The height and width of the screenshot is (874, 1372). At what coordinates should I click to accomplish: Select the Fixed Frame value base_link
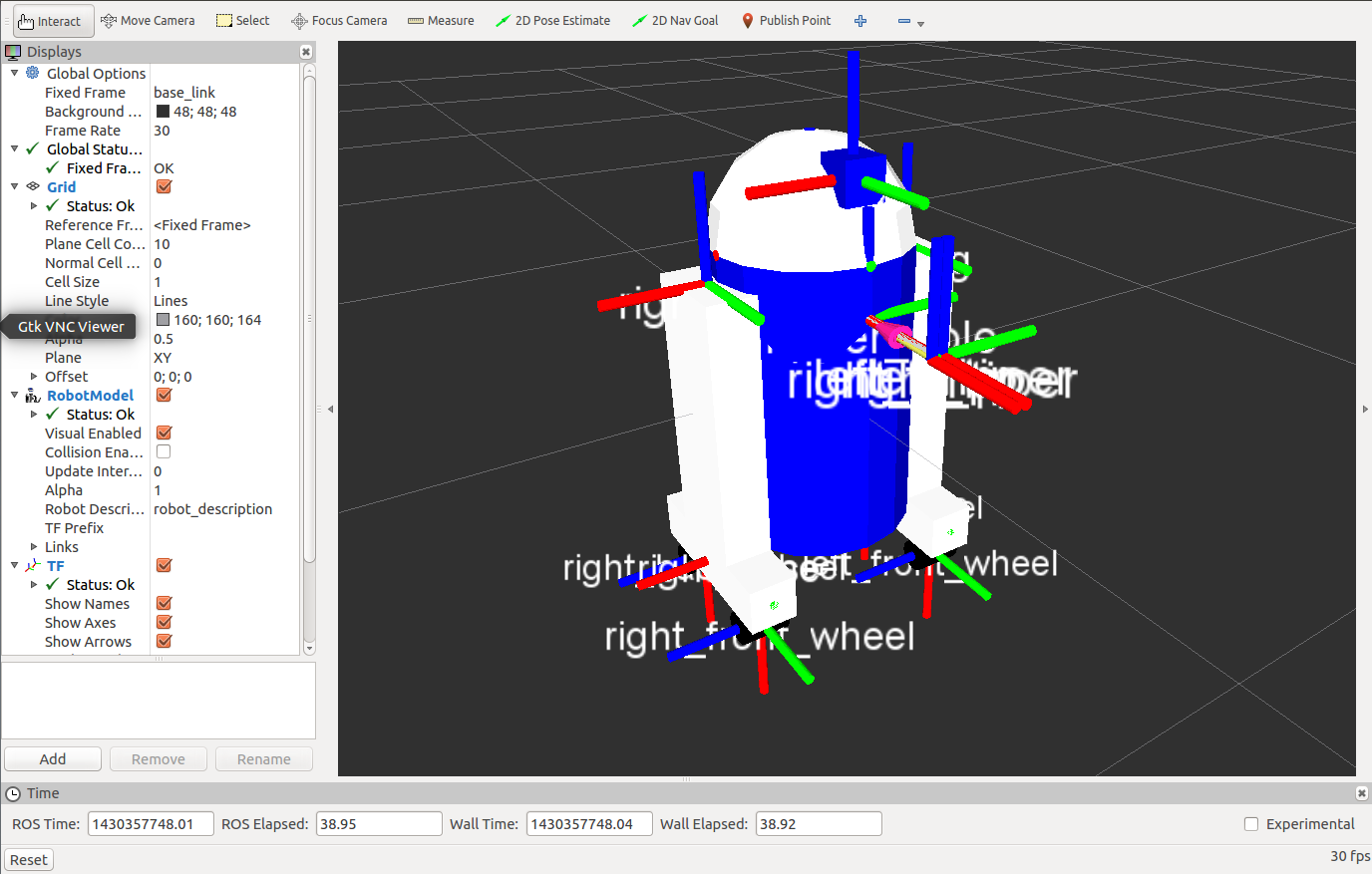184,92
